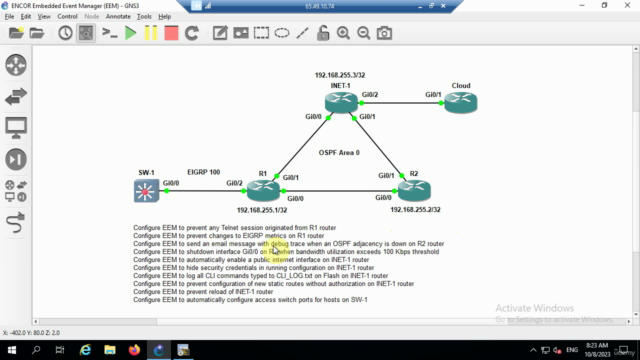Open console connect to all nodes
The height and width of the screenshot is (360, 640).
tap(109, 33)
